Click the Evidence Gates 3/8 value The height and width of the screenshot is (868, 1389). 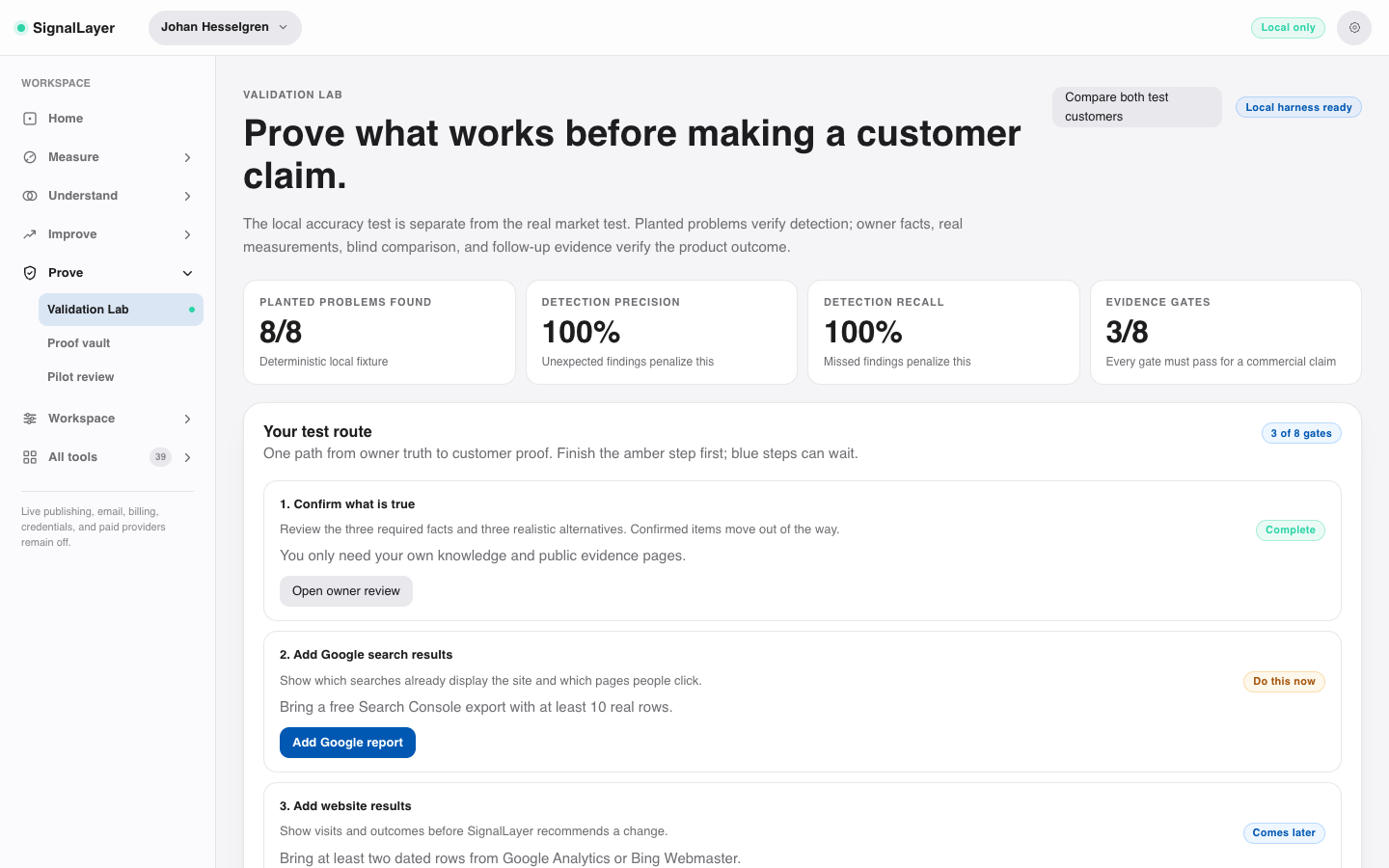1127,333
